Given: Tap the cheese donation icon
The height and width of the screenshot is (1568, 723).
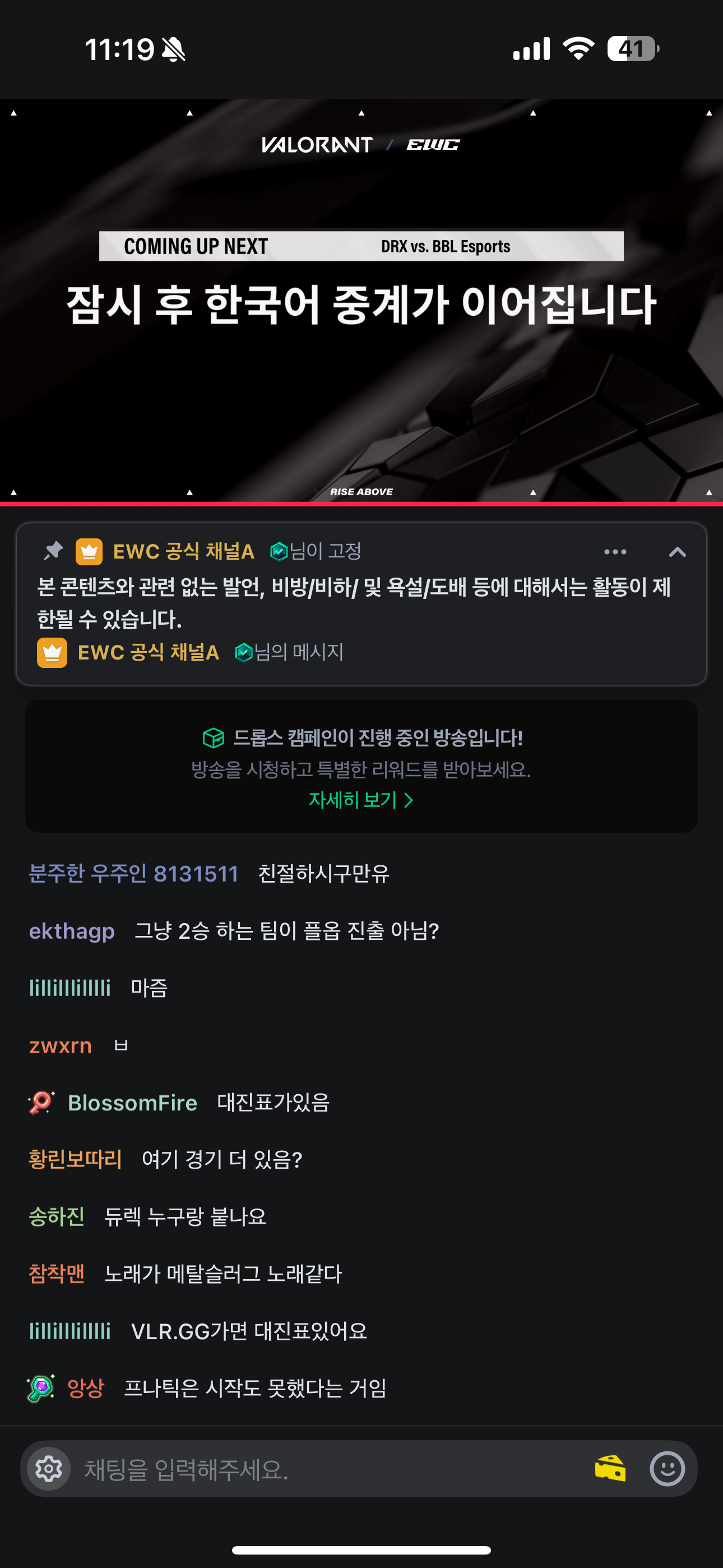Looking at the screenshot, I should (x=610, y=1468).
